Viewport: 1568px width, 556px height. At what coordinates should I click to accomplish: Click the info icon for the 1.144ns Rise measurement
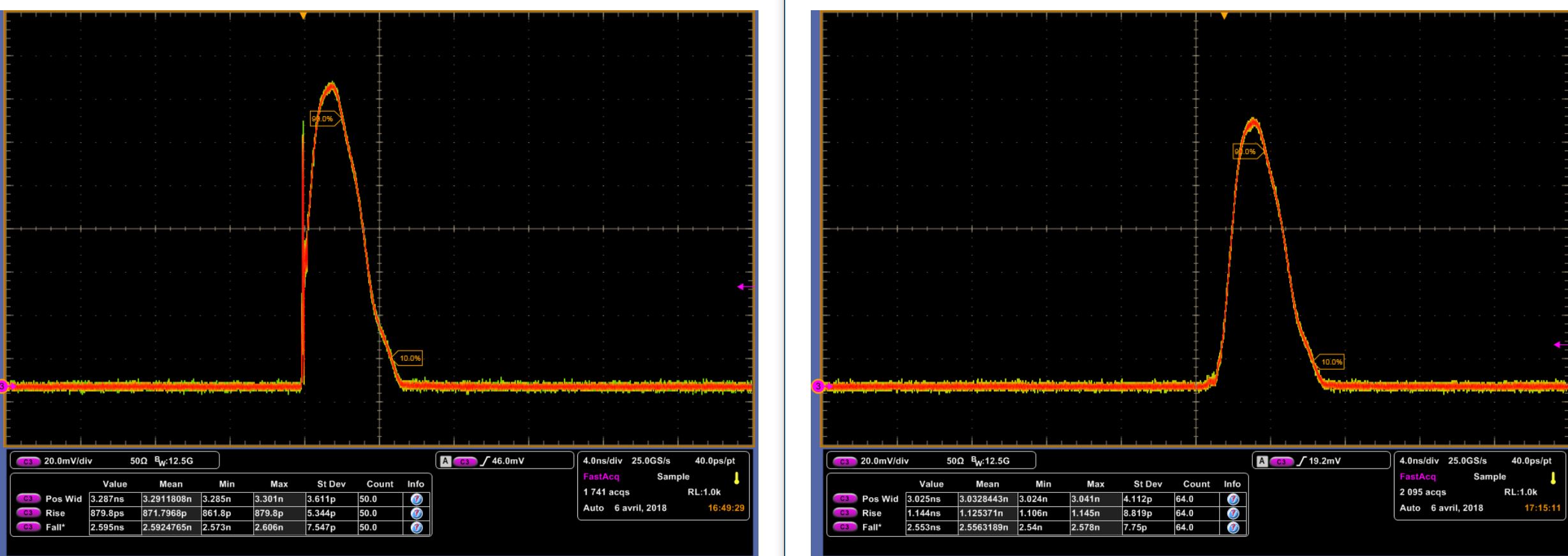point(1233,513)
